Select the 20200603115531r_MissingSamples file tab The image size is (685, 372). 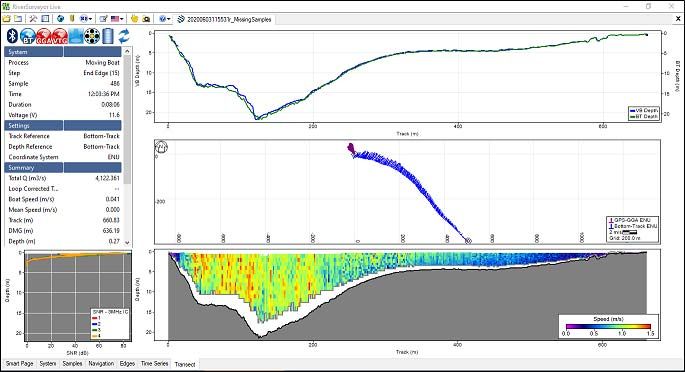click(225, 19)
